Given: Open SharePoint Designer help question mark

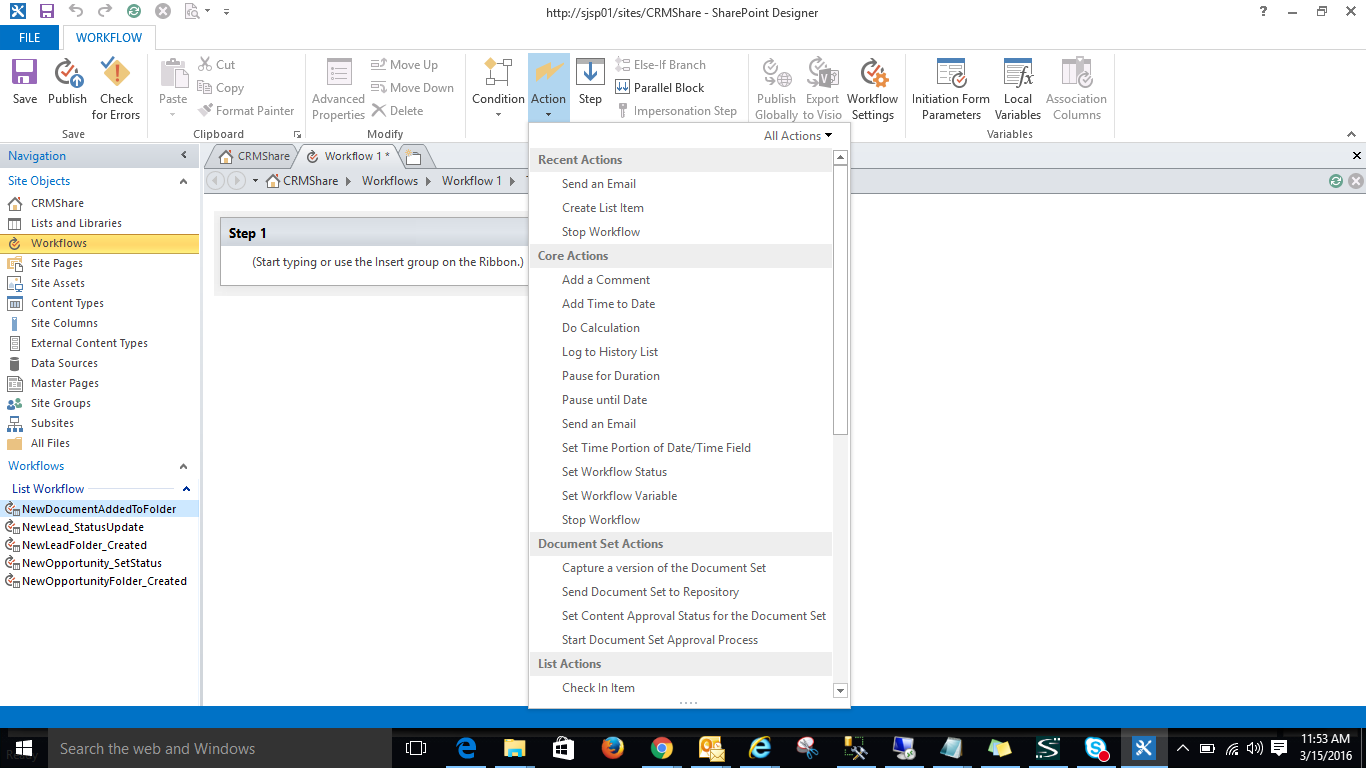Looking at the screenshot, I should pyautogui.click(x=1263, y=12).
